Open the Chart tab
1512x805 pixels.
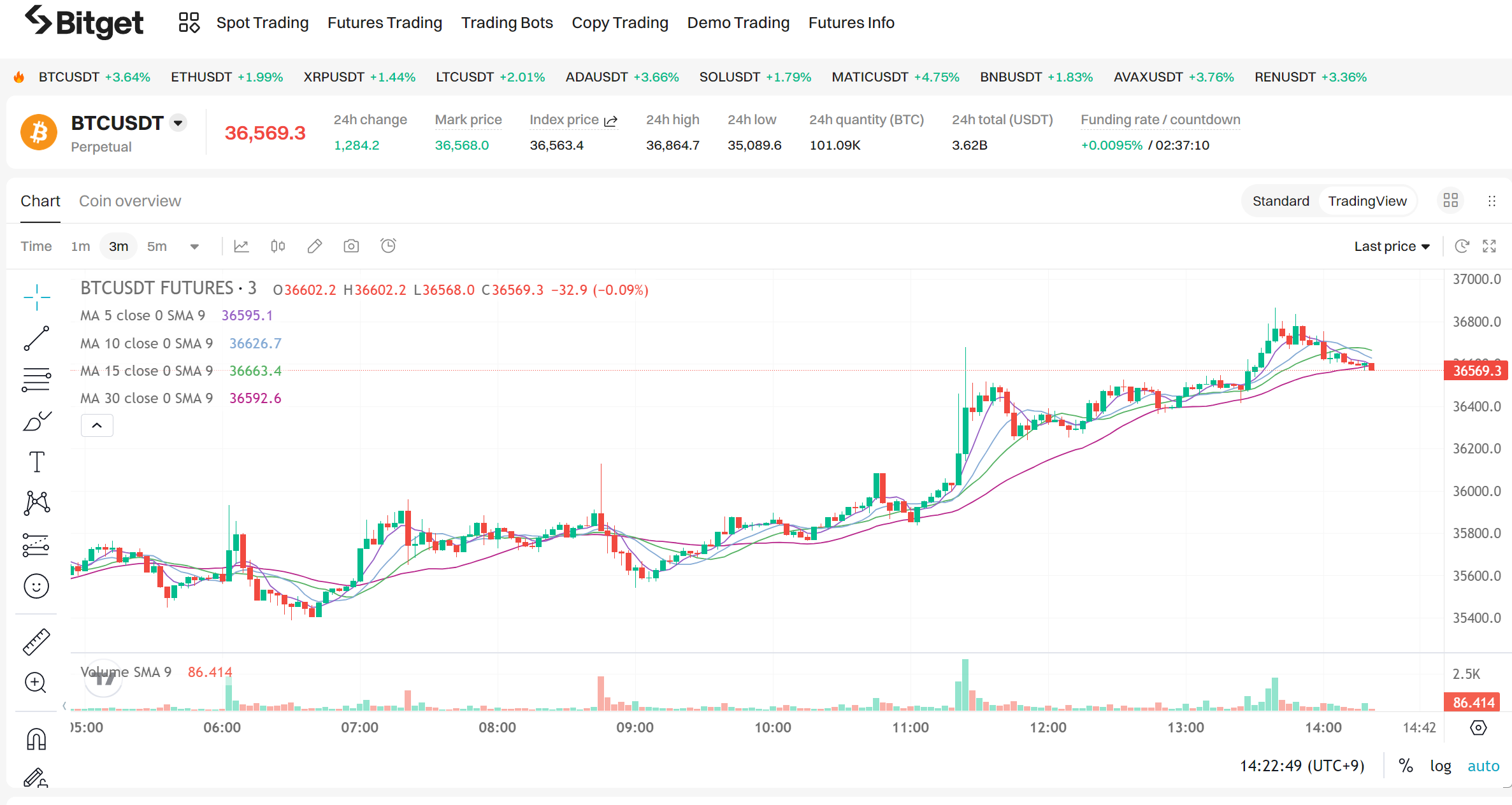(40, 201)
